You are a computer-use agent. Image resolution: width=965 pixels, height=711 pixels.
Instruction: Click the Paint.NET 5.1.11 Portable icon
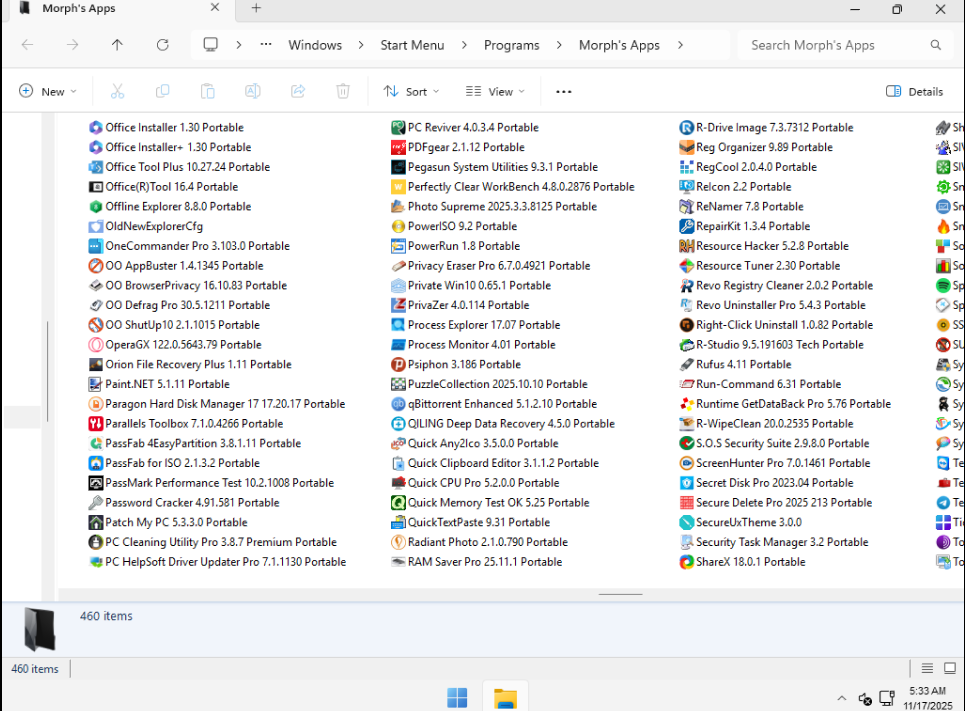click(96, 384)
